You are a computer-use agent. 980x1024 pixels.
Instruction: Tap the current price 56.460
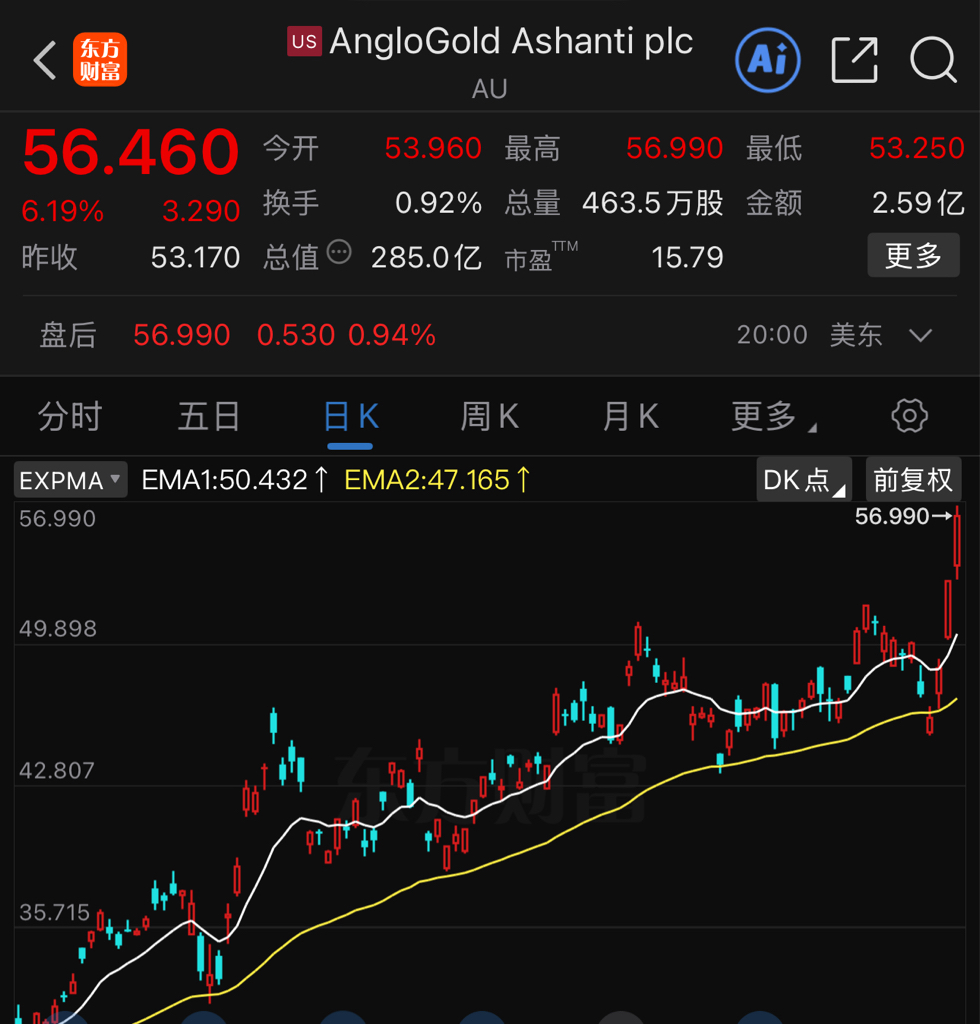(x=131, y=152)
